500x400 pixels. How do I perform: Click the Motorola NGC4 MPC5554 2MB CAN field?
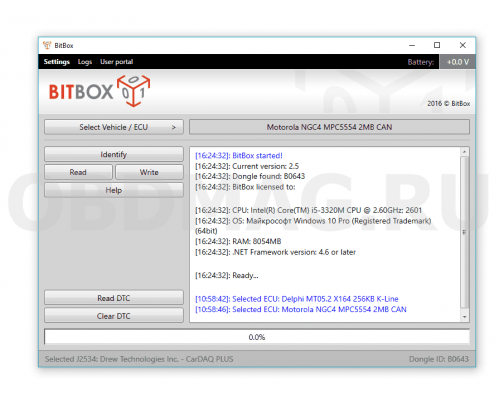click(x=329, y=127)
